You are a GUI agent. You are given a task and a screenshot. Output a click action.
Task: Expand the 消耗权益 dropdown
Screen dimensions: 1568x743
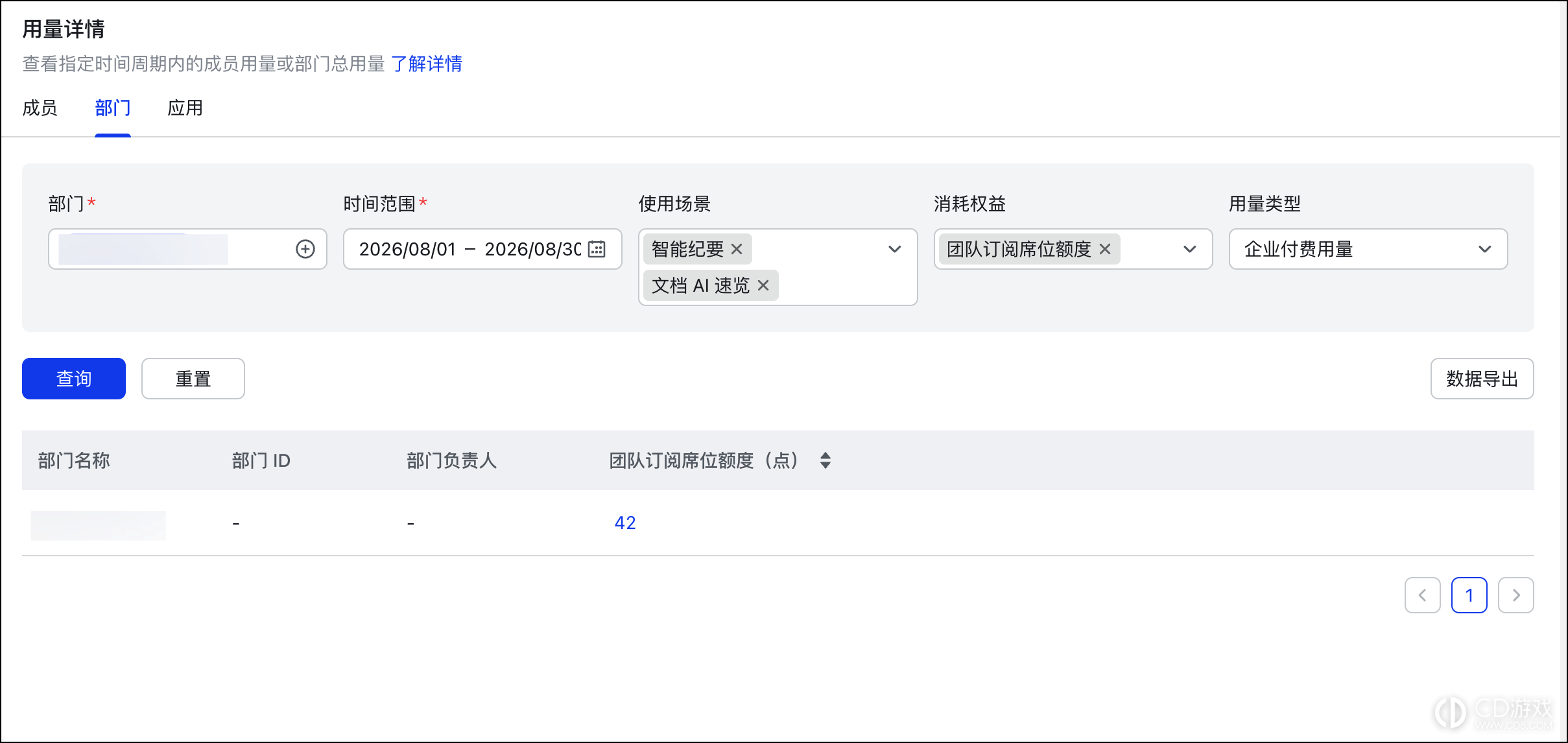tap(1190, 249)
